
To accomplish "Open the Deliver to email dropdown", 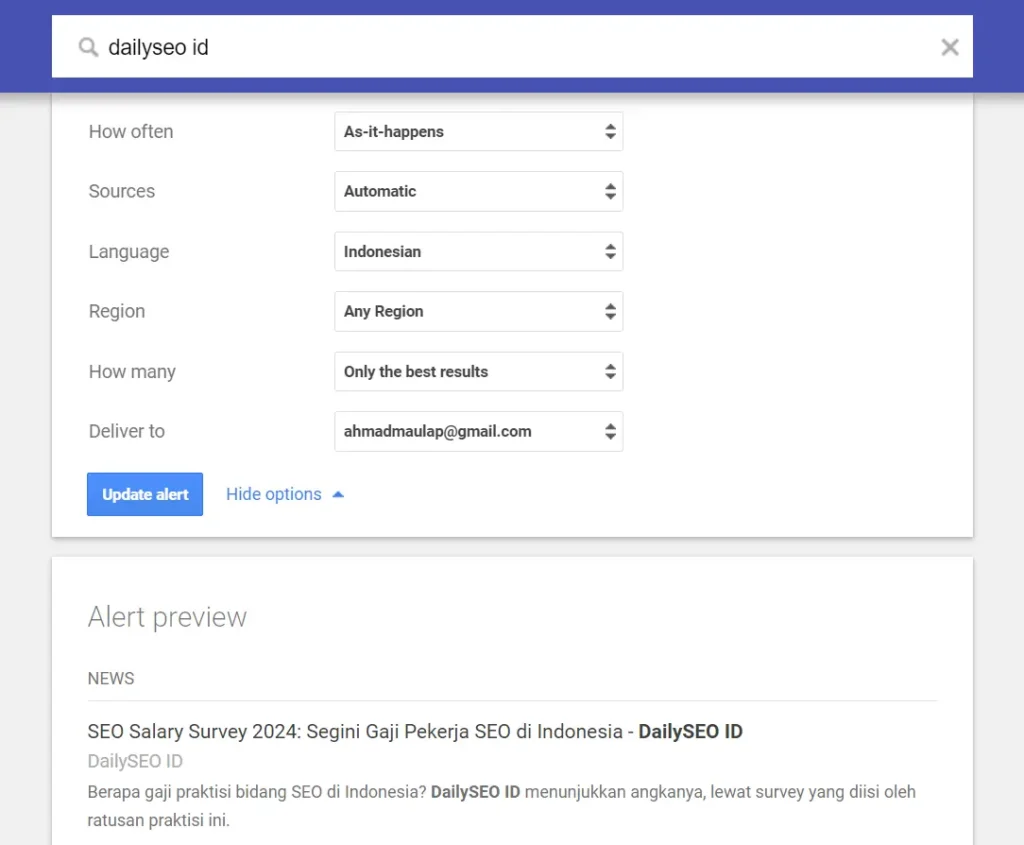I will [479, 431].
